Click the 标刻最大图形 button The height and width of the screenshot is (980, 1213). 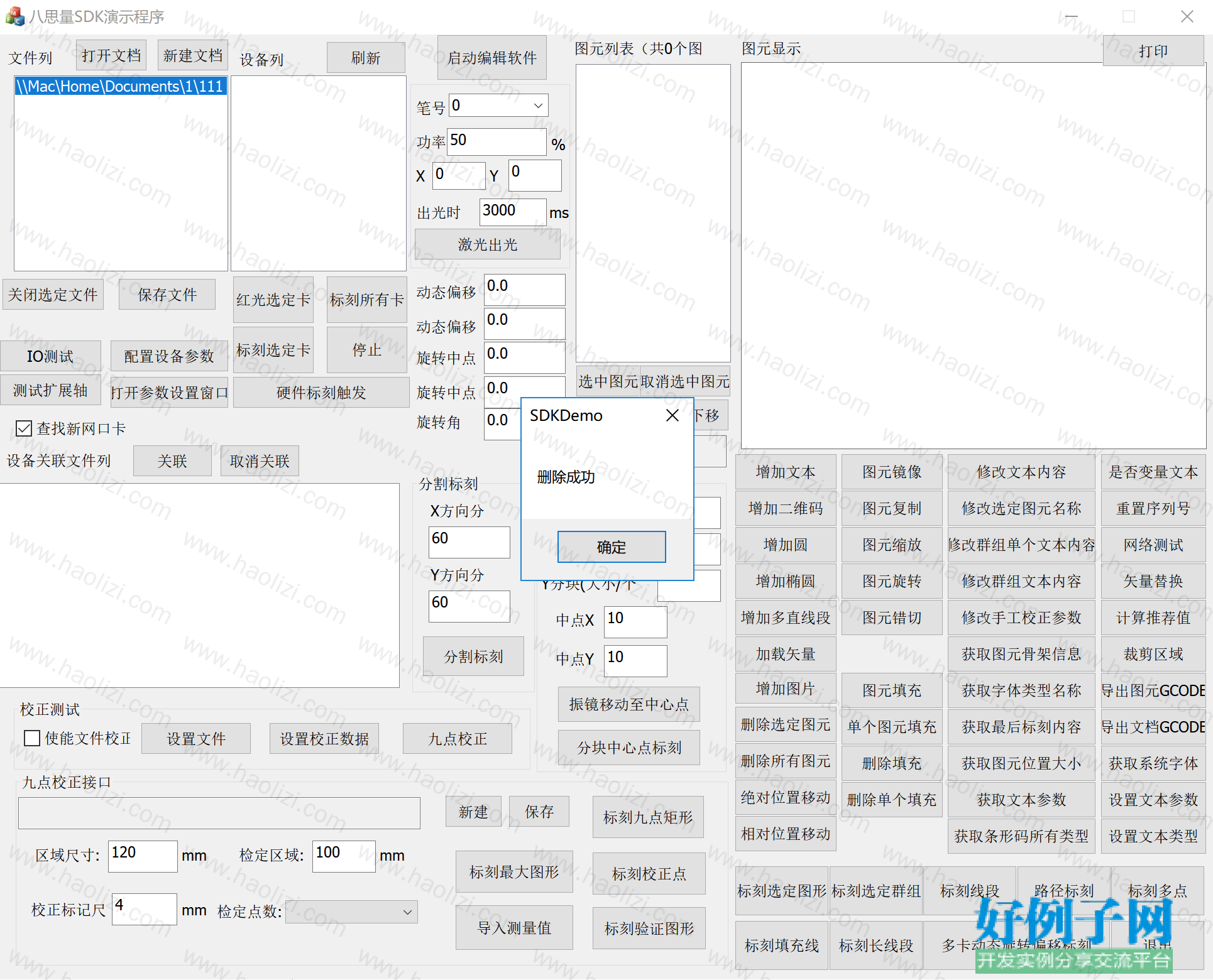click(514, 872)
